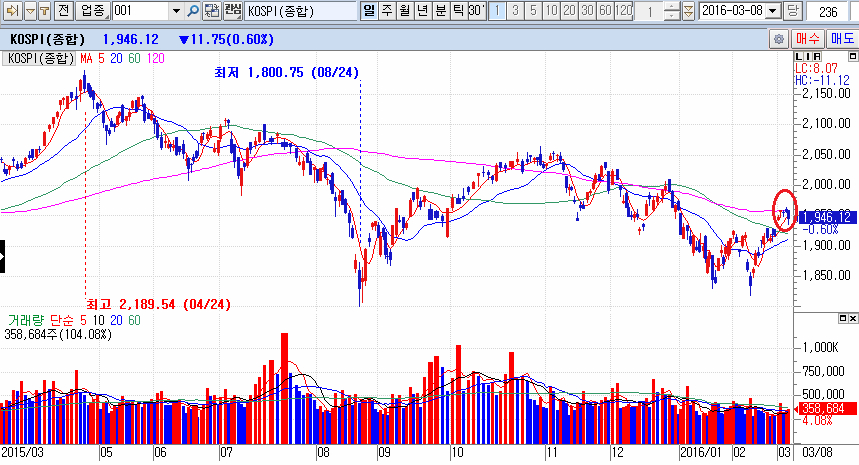Viewport: 859px width, 465px height.
Task: Open the code 001 dropdown arrow
Action: 176,11
